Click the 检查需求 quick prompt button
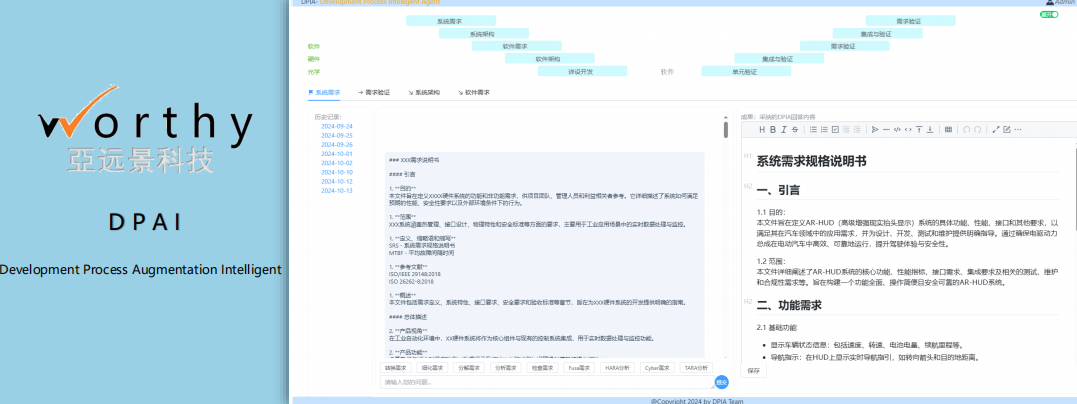Image resolution: width=1077 pixels, height=404 pixels. (544, 368)
